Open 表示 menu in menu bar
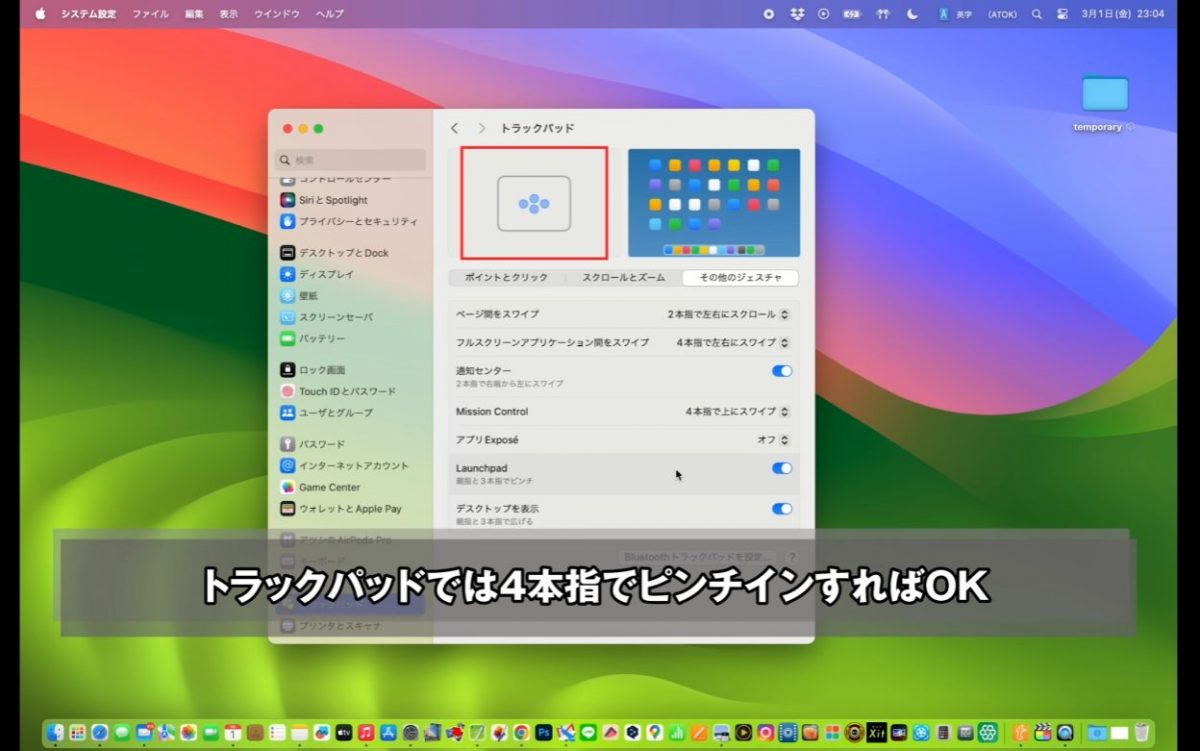The image size is (1200, 751). 229,14
